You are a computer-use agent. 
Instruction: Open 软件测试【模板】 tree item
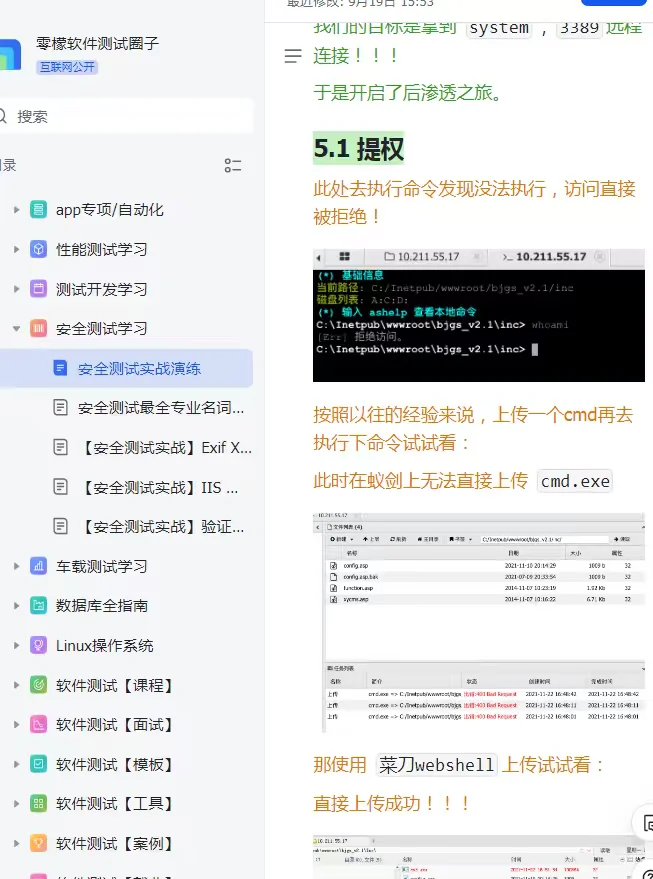[x=115, y=764]
